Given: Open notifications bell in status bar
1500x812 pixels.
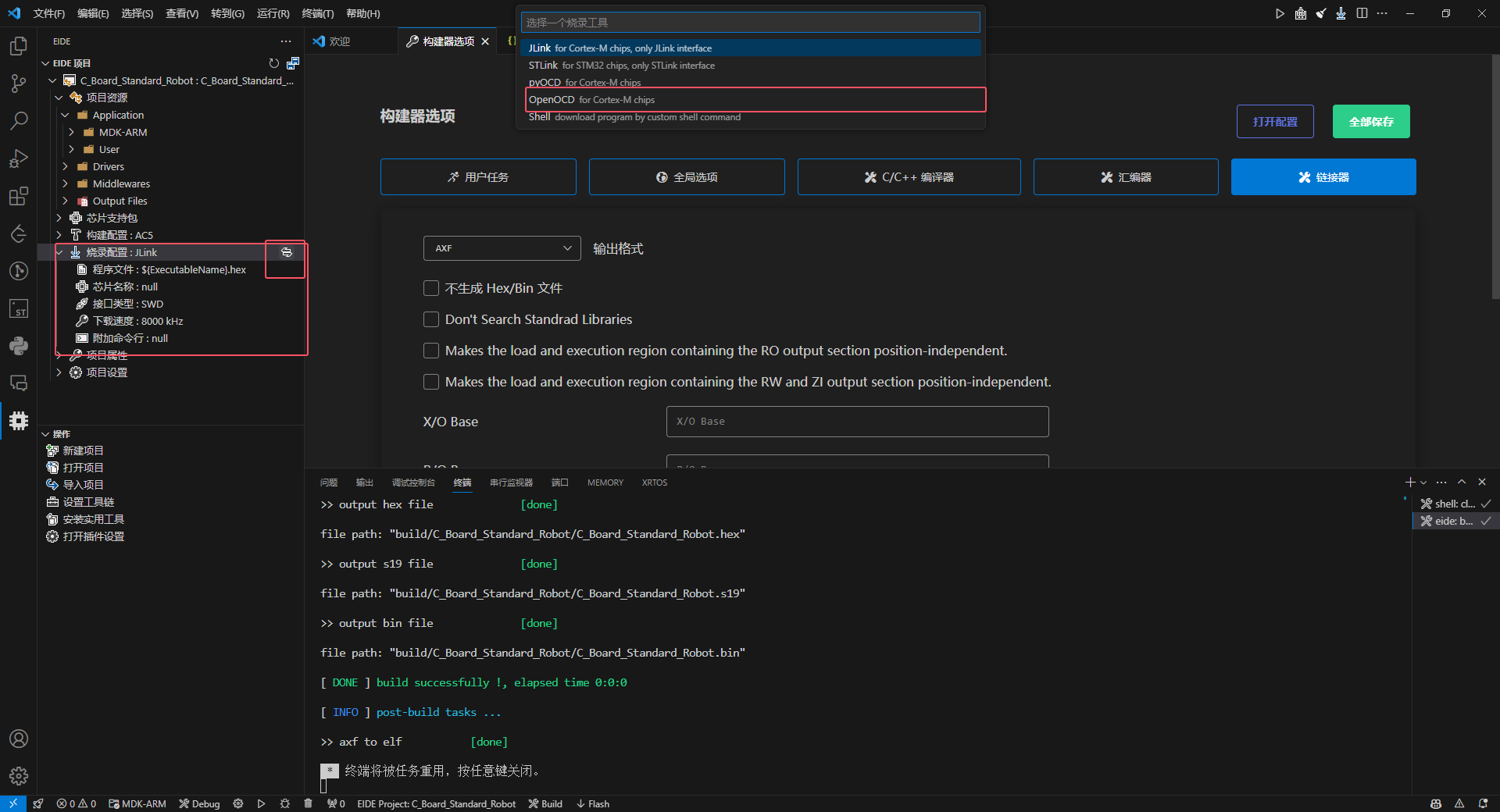Looking at the screenshot, I should (x=1483, y=803).
